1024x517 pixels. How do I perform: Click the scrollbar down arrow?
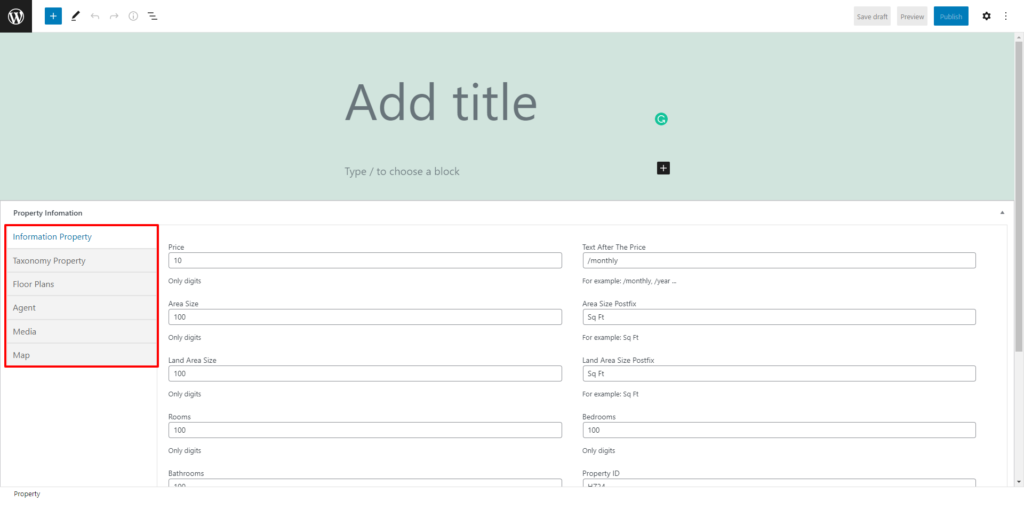pos(1019,481)
